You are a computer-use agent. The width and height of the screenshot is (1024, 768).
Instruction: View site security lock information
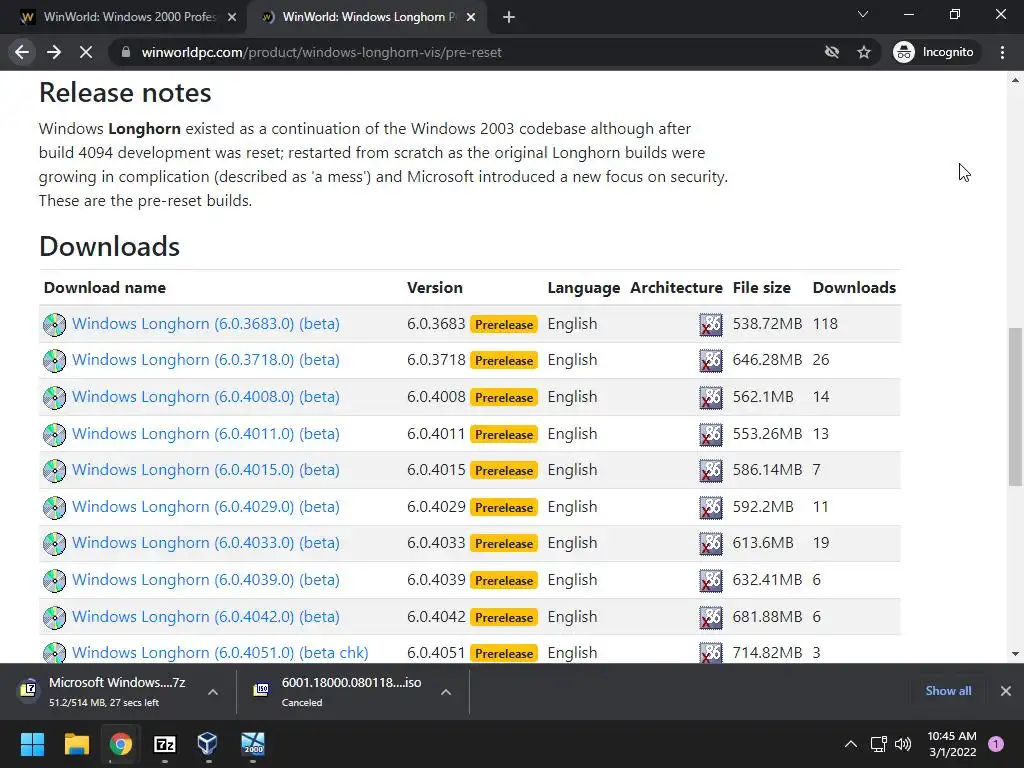[126, 52]
